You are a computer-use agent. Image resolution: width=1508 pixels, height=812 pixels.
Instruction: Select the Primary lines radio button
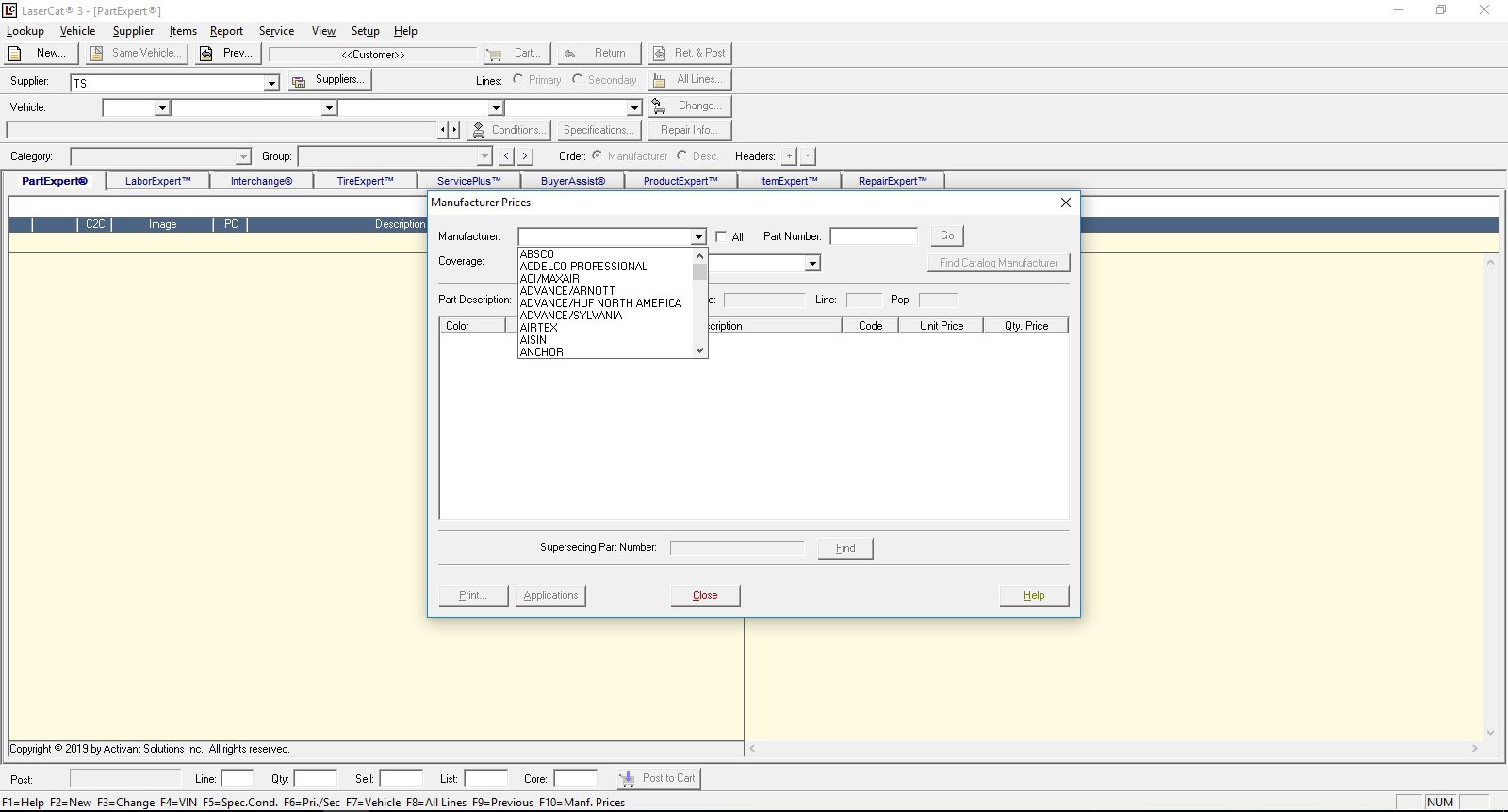pos(518,79)
